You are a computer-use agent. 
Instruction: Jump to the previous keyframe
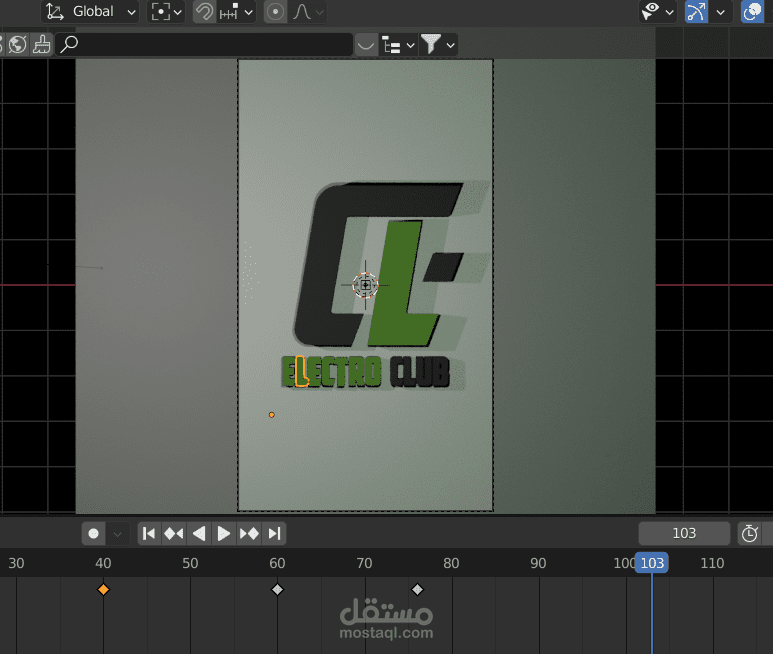174,533
